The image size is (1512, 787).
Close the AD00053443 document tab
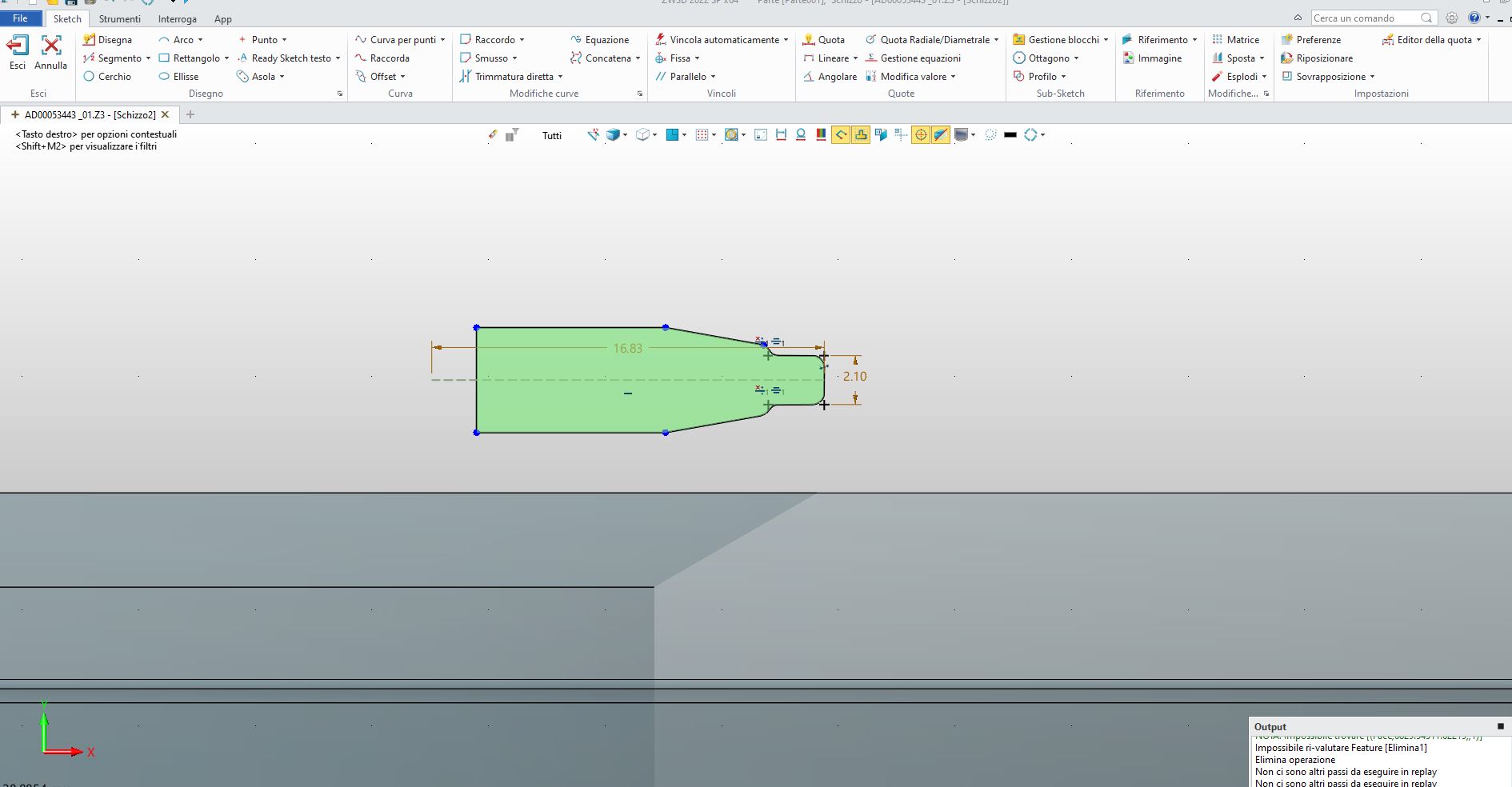tap(166, 114)
